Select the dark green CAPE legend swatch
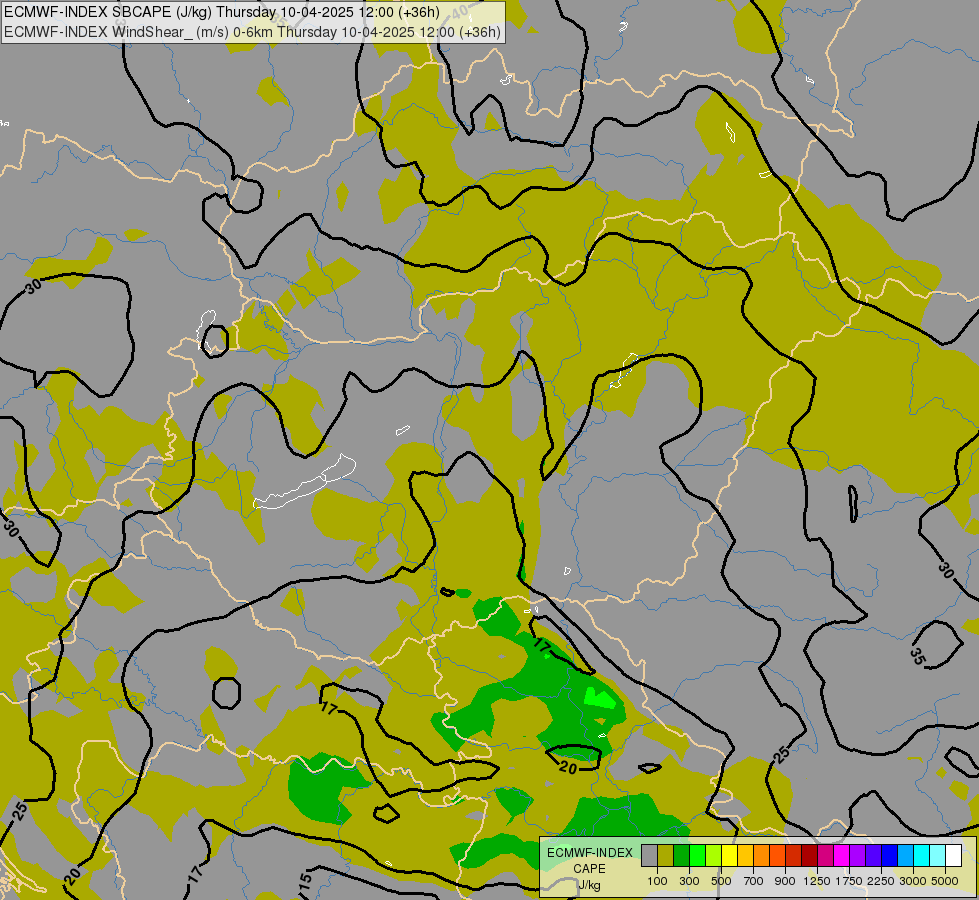This screenshot has height=900, width=979. click(682, 856)
